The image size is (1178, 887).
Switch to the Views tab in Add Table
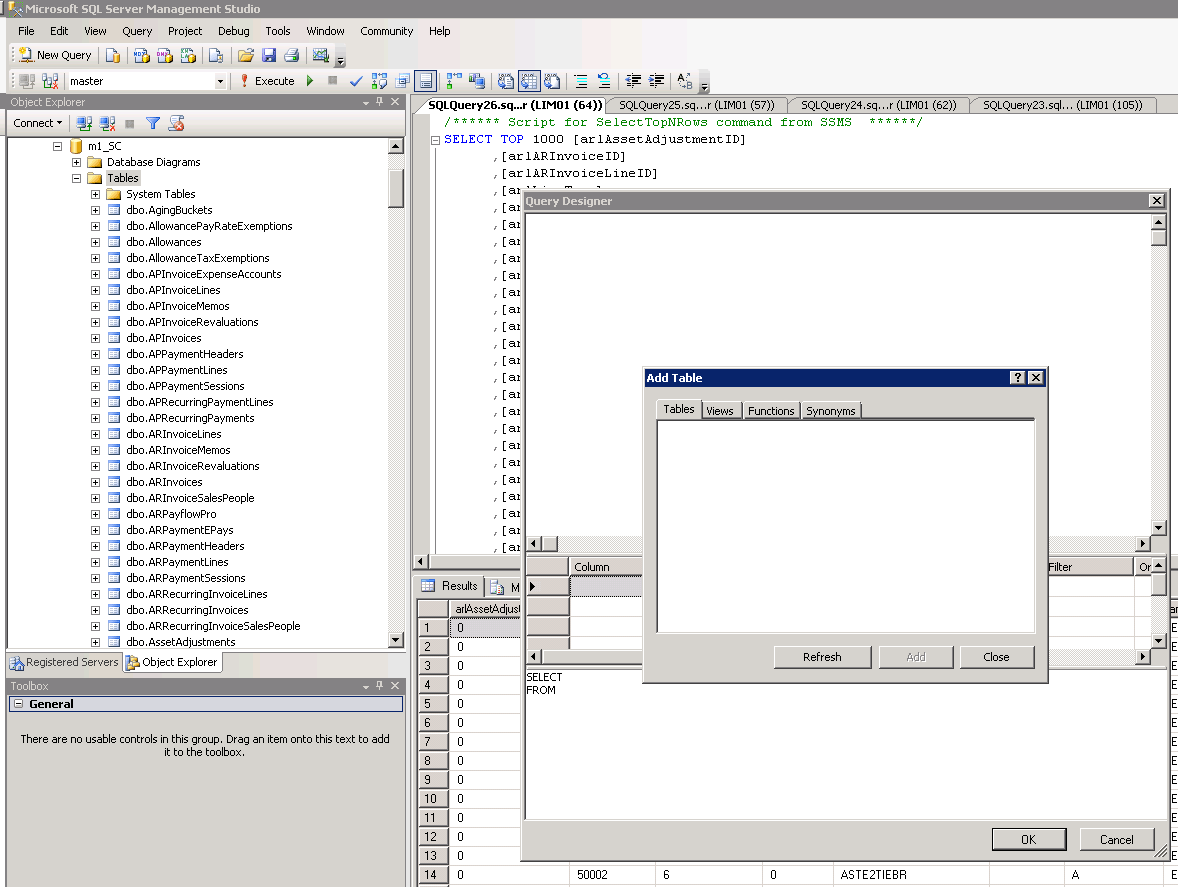click(720, 410)
